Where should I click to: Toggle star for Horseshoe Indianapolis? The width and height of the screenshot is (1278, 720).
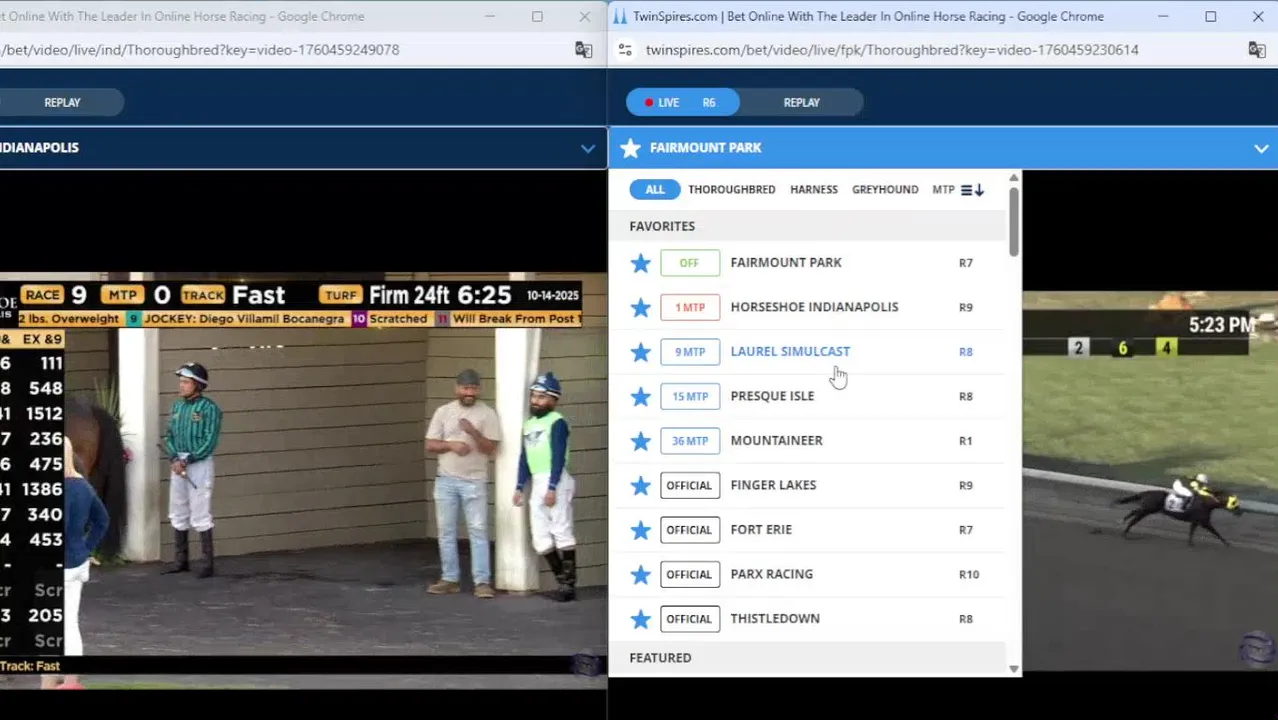[x=641, y=307]
